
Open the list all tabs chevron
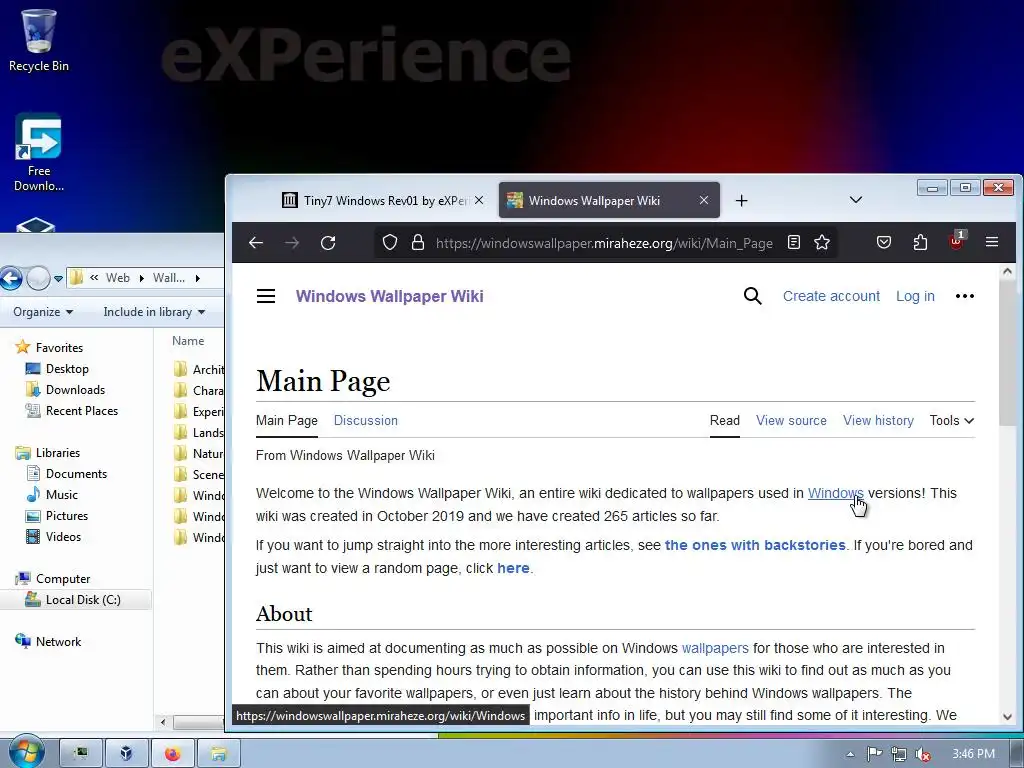click(x=856, y=200)
